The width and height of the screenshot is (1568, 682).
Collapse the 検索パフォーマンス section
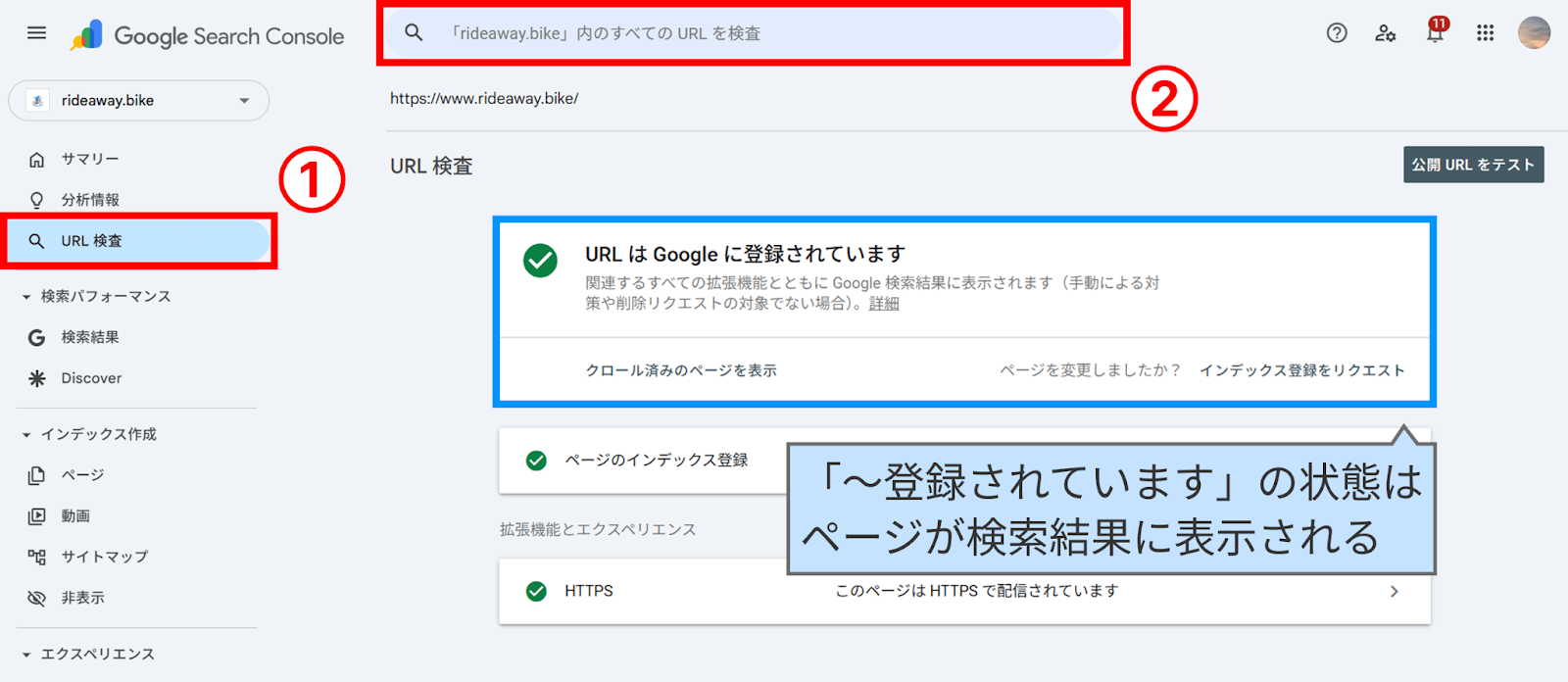click(x=26, y=297)
